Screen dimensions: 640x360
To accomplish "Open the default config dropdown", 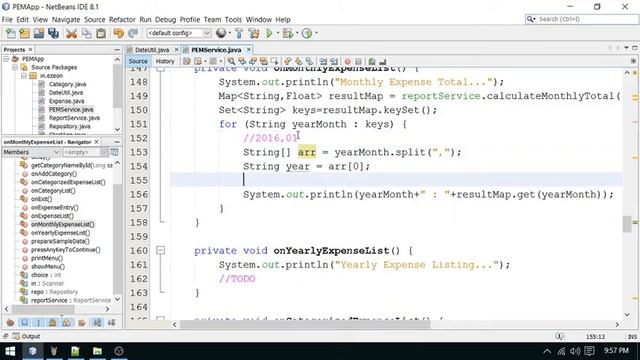I will 179,33.
